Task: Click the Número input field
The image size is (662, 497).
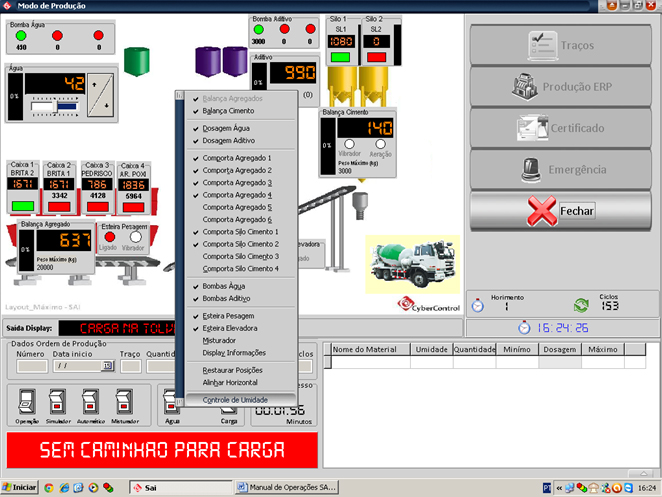Action: click(31, 367)
